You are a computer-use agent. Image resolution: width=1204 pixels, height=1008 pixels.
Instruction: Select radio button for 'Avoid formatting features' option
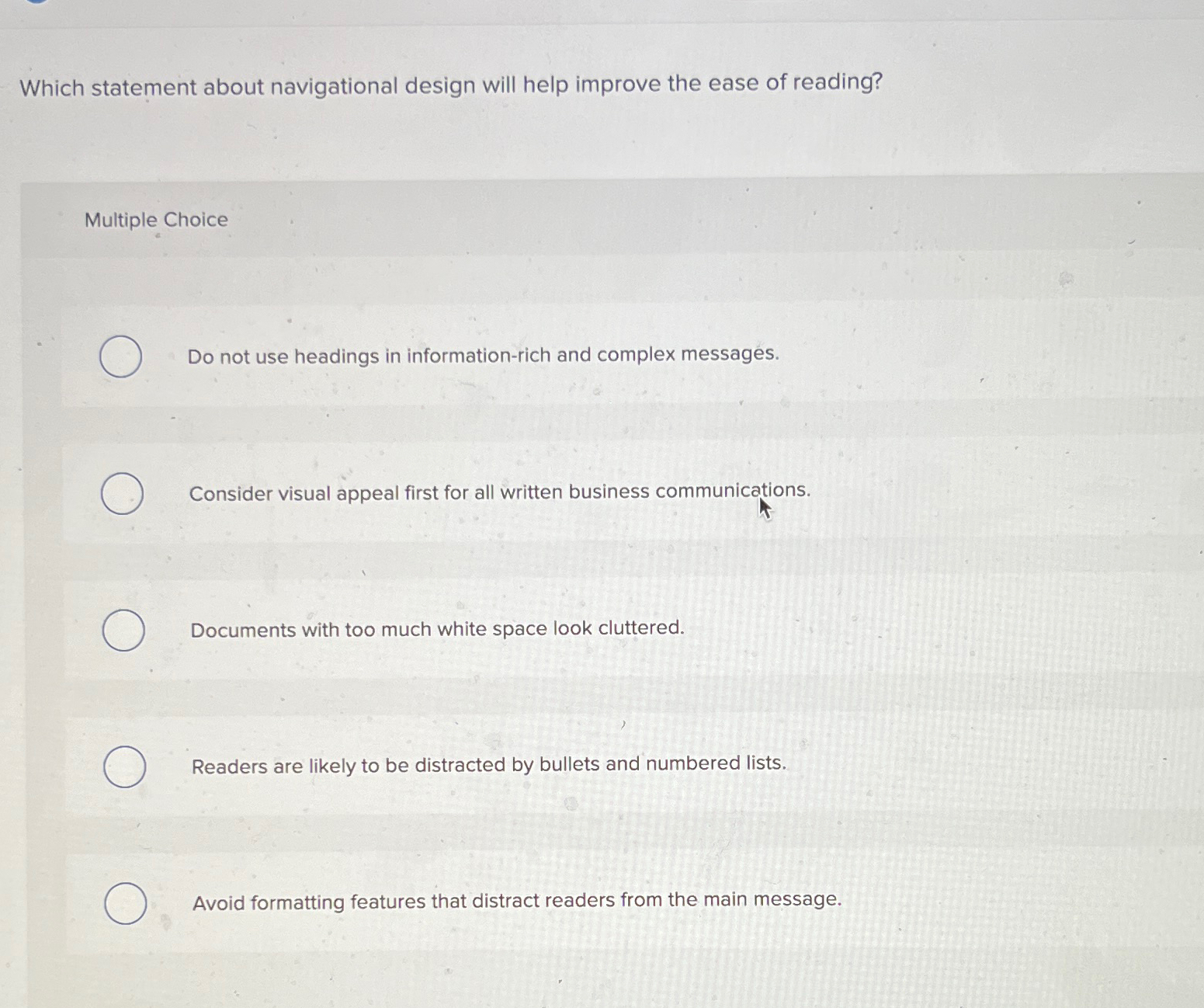click(x=126, y=903)
